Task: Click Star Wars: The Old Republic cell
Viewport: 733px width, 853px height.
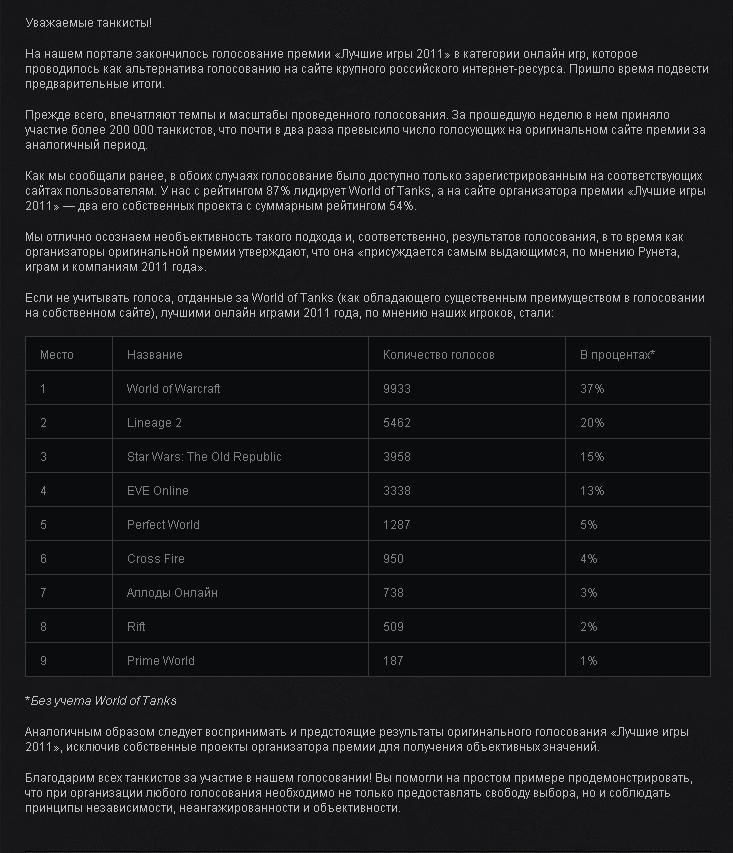Action: tap(204, 456)
